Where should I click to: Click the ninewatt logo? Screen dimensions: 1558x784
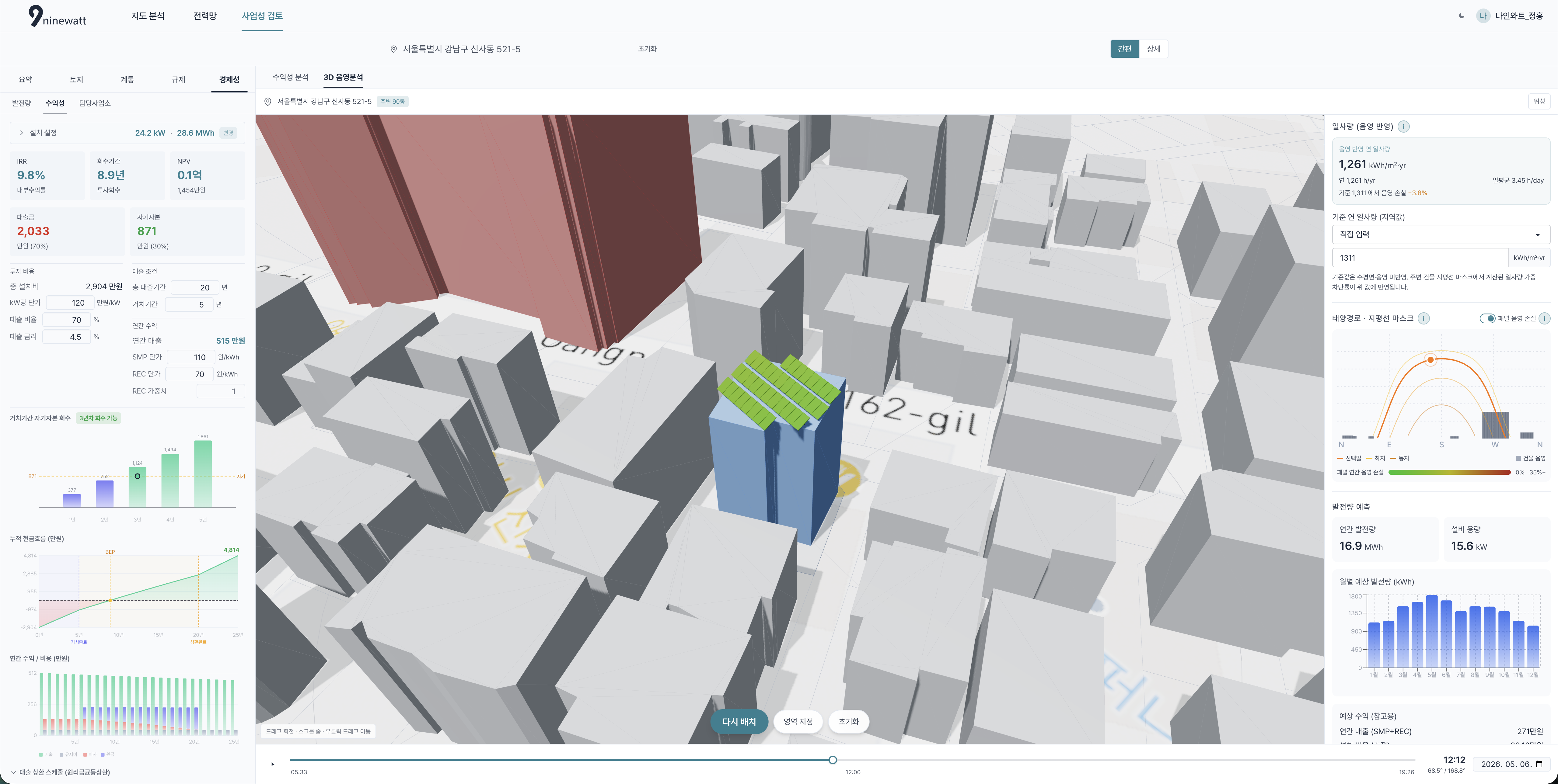[x=58, y=16]
